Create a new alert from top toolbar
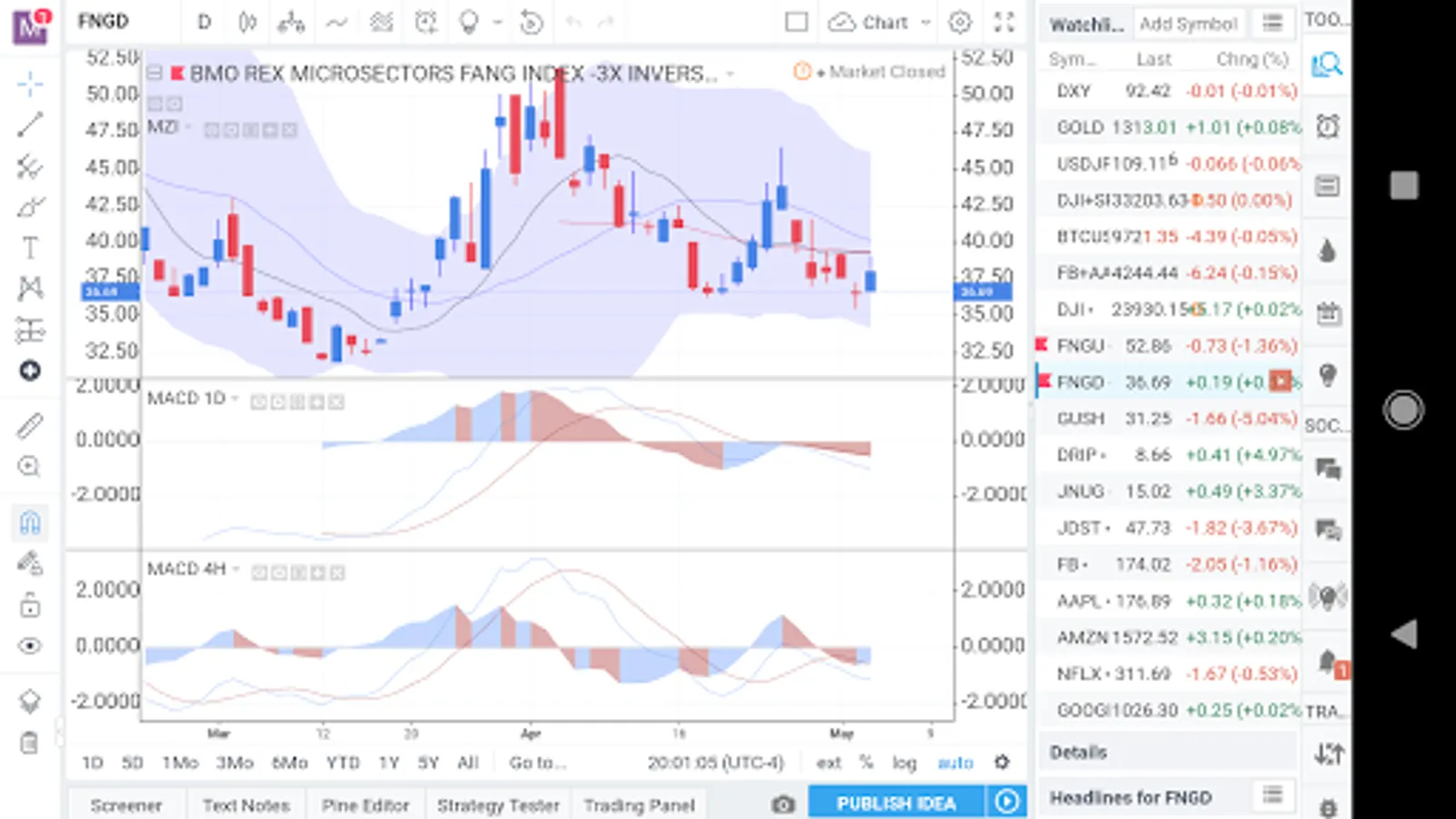Image resolution: width=1456 pixels, height=819 pixels. 426,22
